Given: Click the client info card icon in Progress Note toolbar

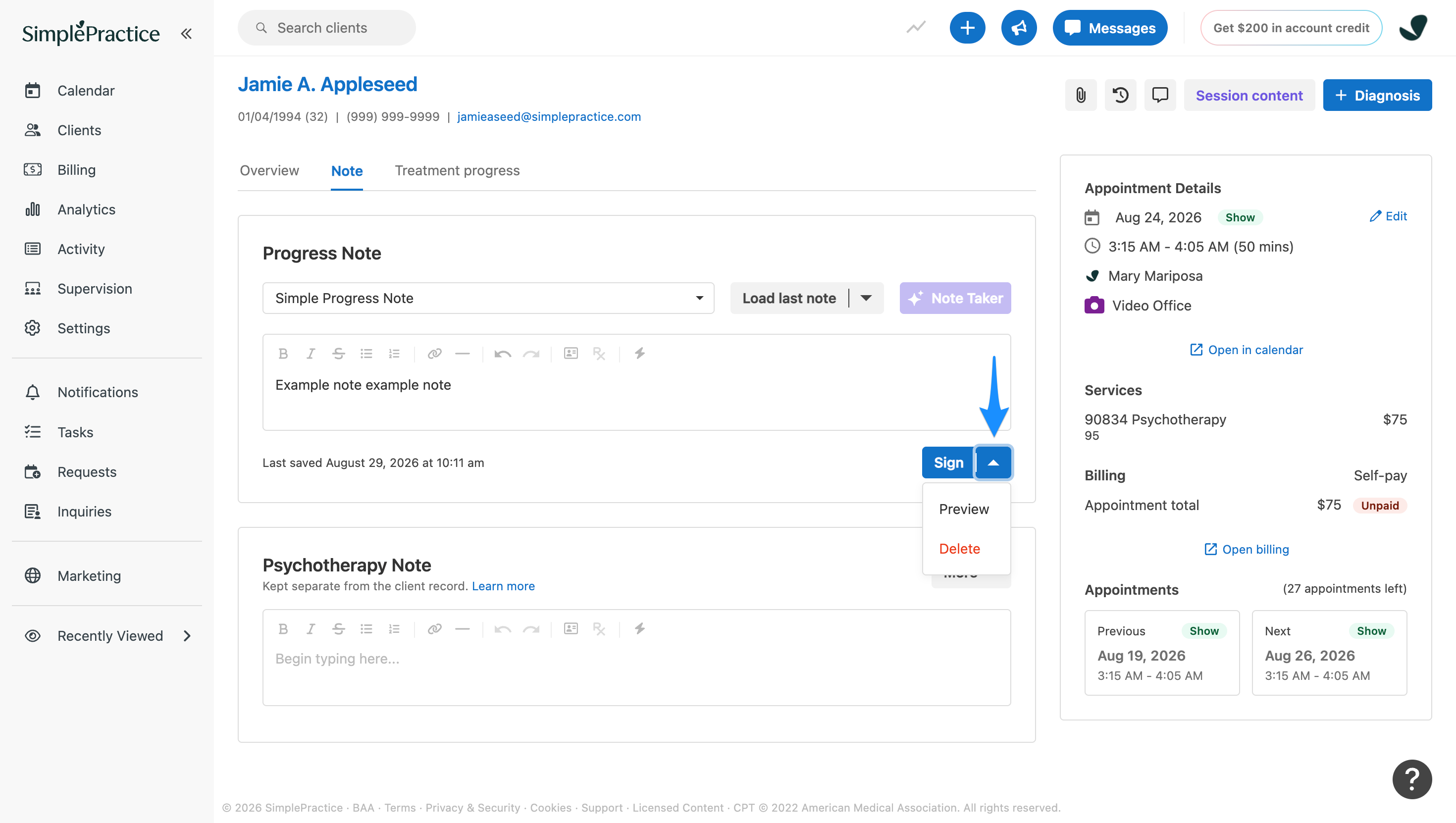Looking at the screenshot, I should click(571, 353).
